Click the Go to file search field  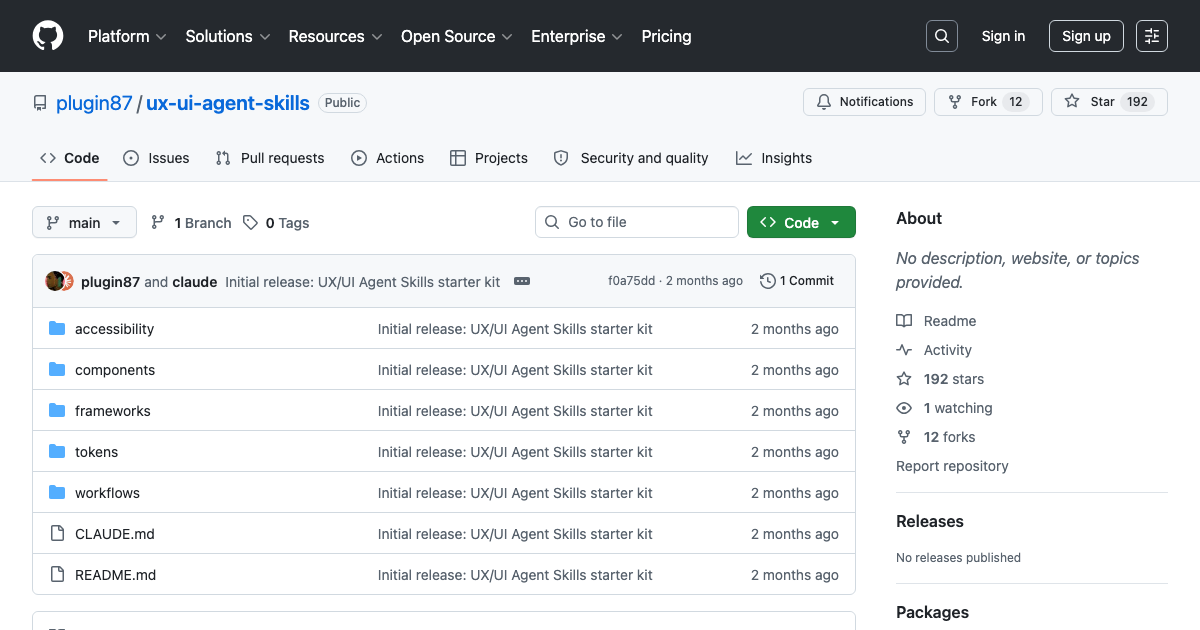click(637, 222)
